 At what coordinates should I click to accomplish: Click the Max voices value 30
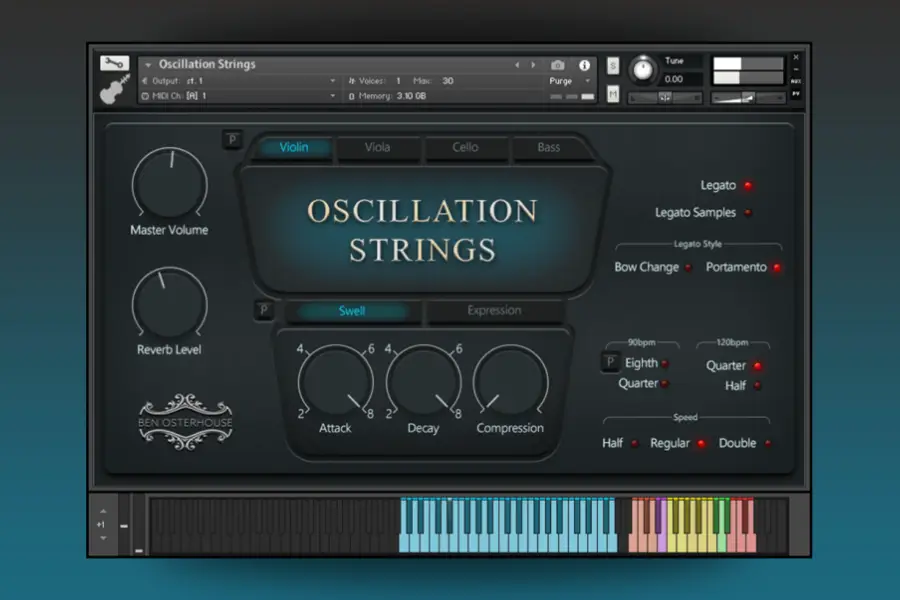pyautogui.click(x=448, y=81)
